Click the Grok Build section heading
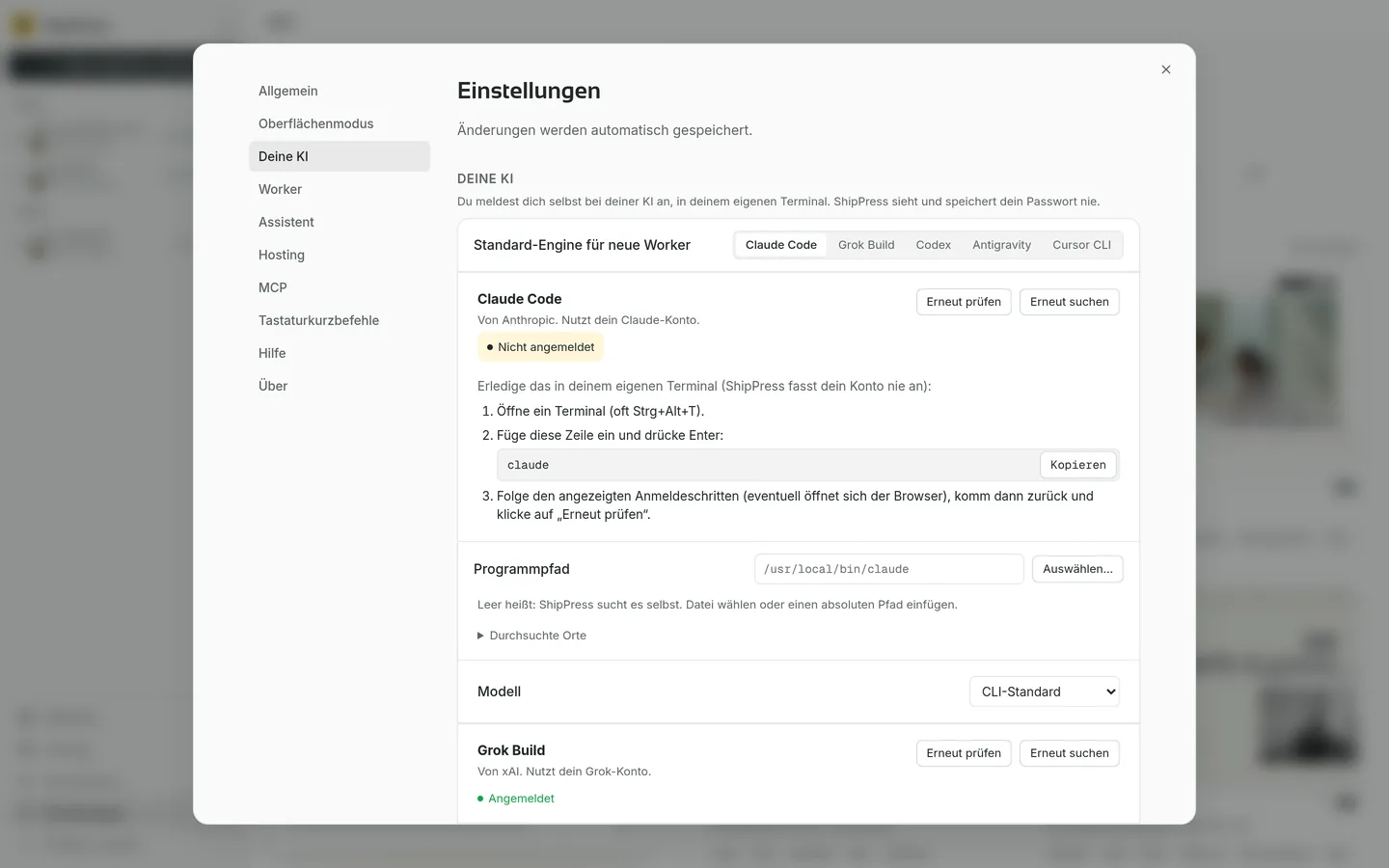 coord(511,750)
